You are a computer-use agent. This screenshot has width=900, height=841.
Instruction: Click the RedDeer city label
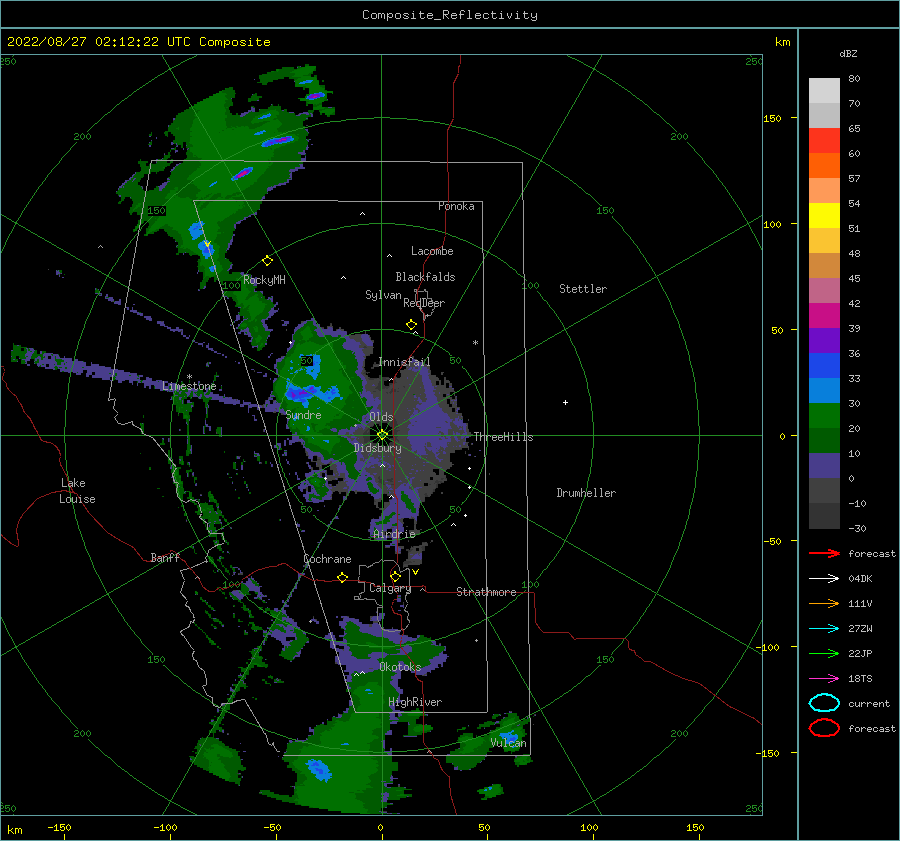(x=424, y=303)
